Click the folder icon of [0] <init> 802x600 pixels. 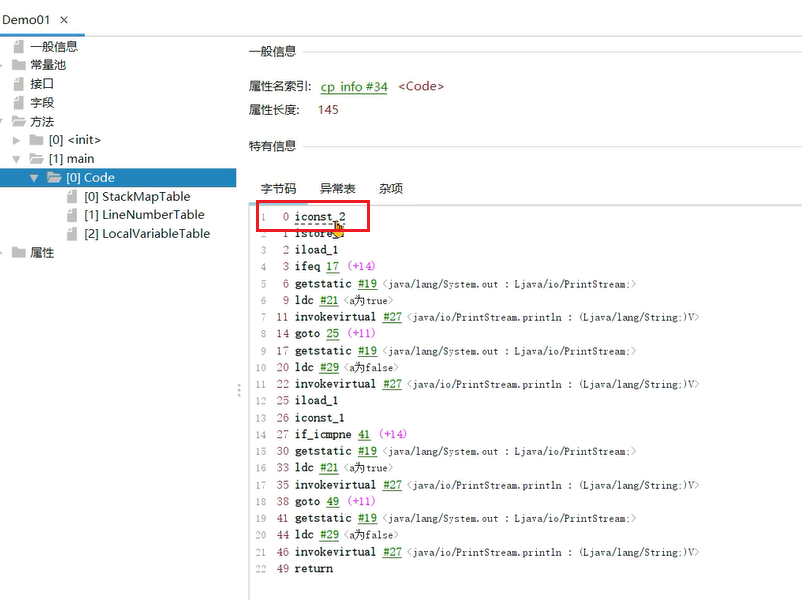coord(37,140)
